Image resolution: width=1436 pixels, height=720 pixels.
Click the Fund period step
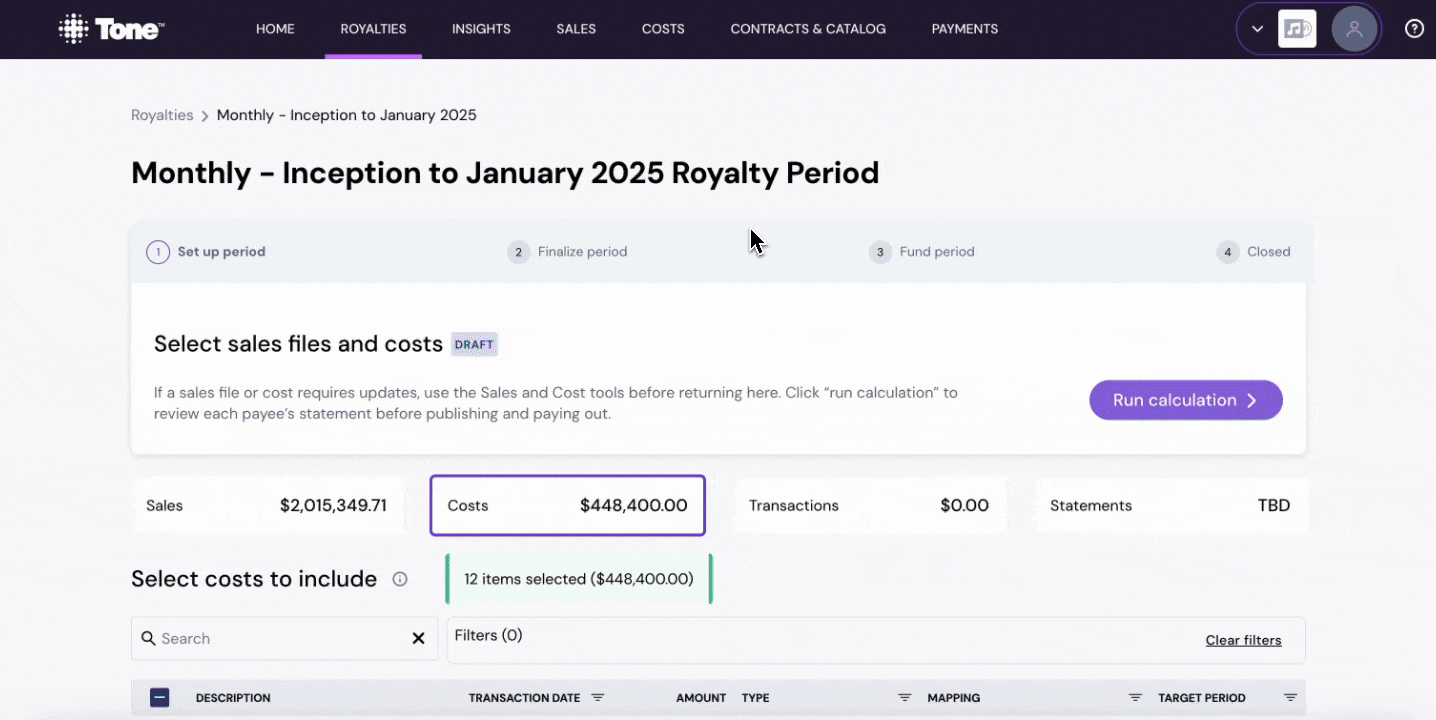point(921,252)
